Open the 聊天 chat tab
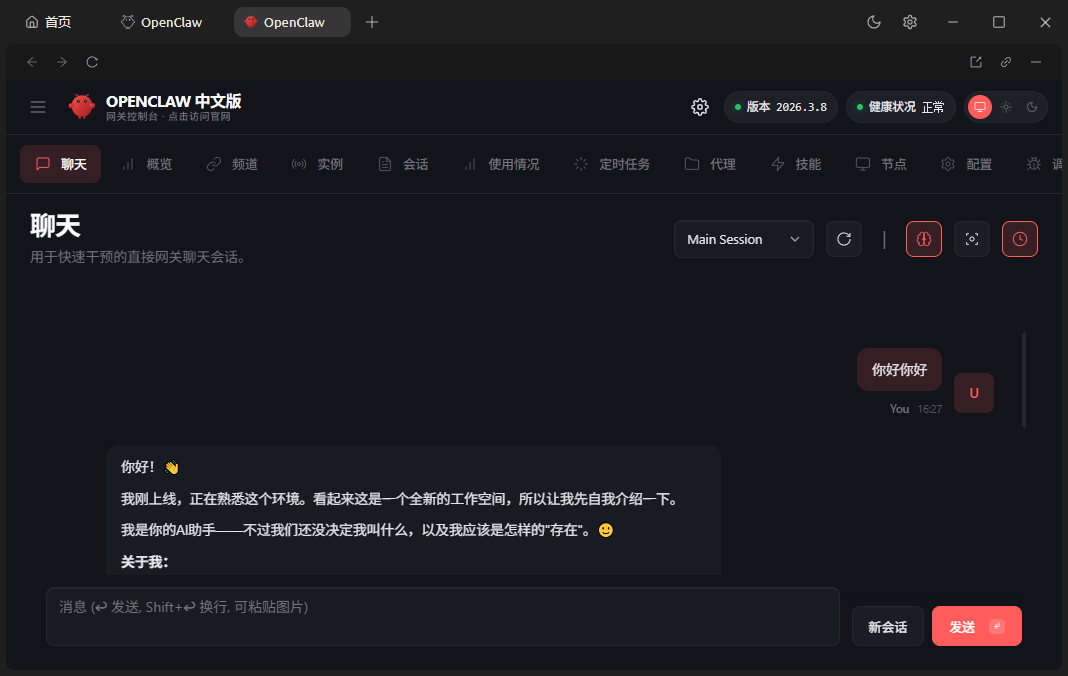The width and height of the screenshot is (1068, 676). [61, 164]
